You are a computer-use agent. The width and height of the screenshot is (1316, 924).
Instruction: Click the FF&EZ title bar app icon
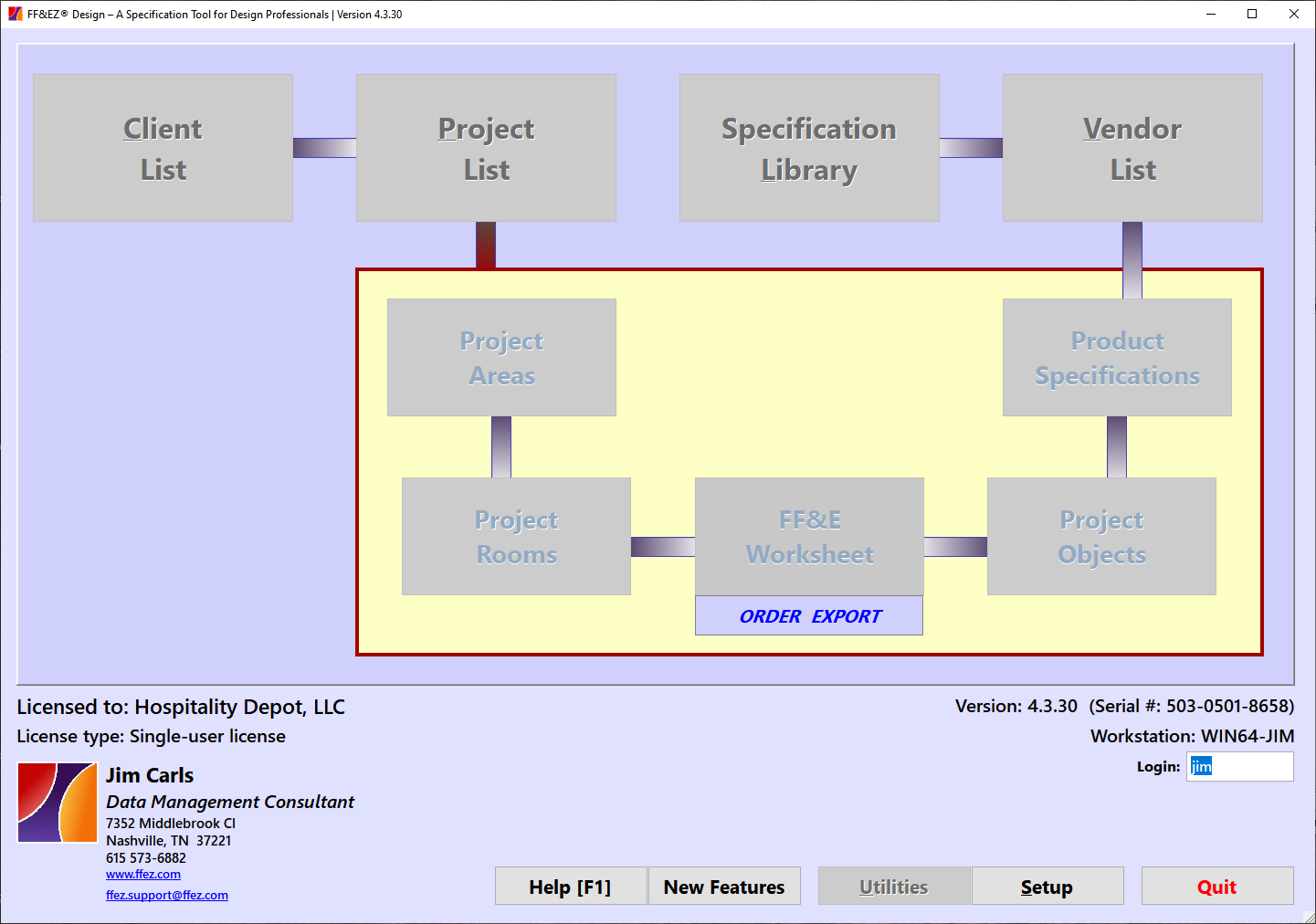coord(16,14)
